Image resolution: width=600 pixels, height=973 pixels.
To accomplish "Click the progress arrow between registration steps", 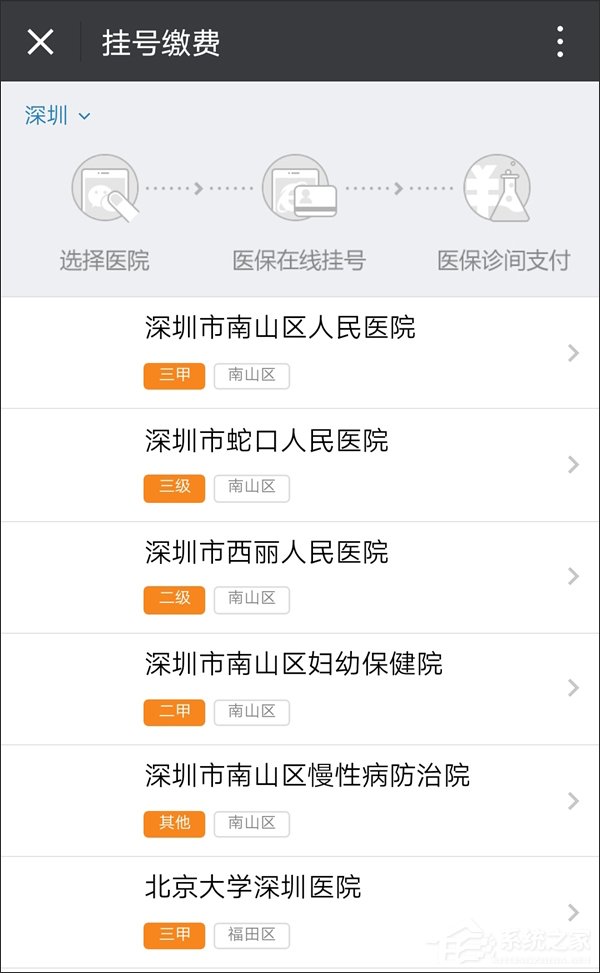I will pos(198,187).
